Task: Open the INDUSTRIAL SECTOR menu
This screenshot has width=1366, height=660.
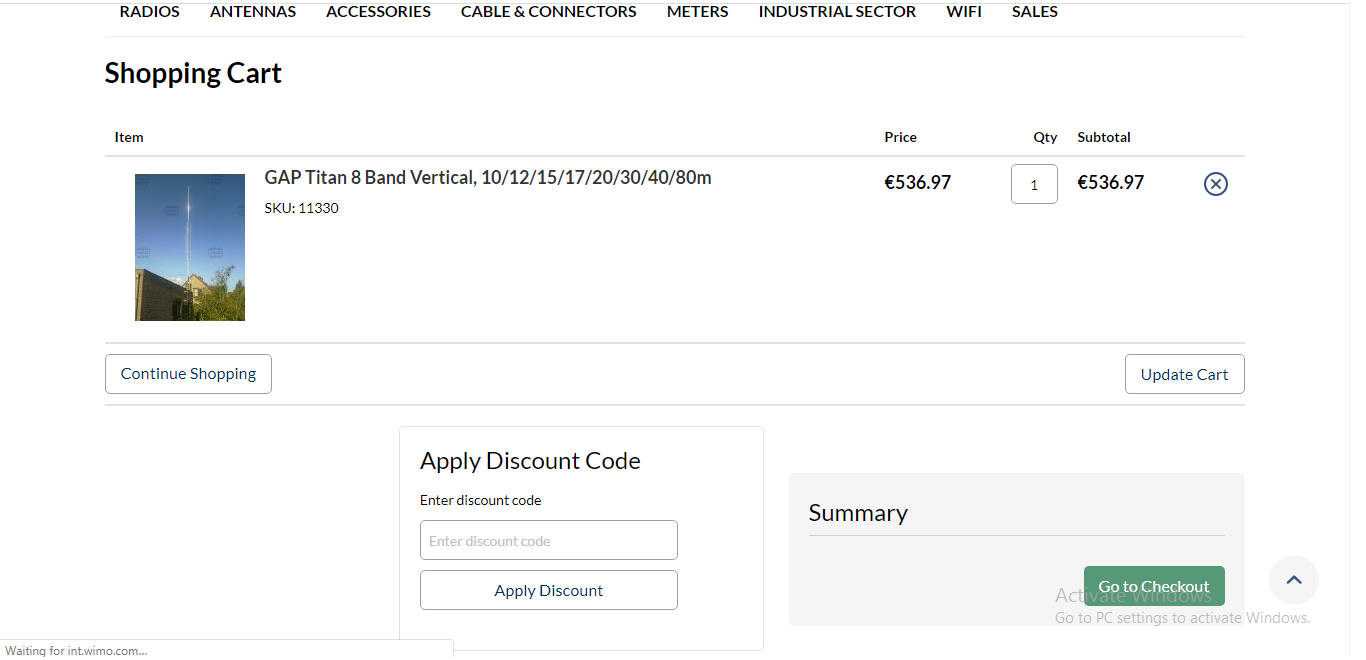Action: pyautogui.click(x=837, y=12)
